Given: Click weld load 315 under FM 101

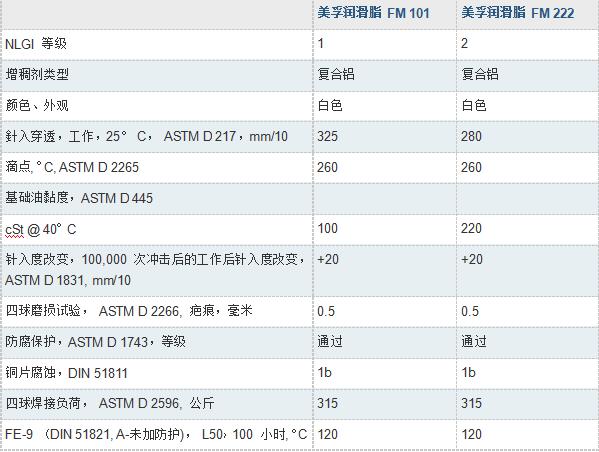Looking at the screenshot, I should tap(328, 403).
